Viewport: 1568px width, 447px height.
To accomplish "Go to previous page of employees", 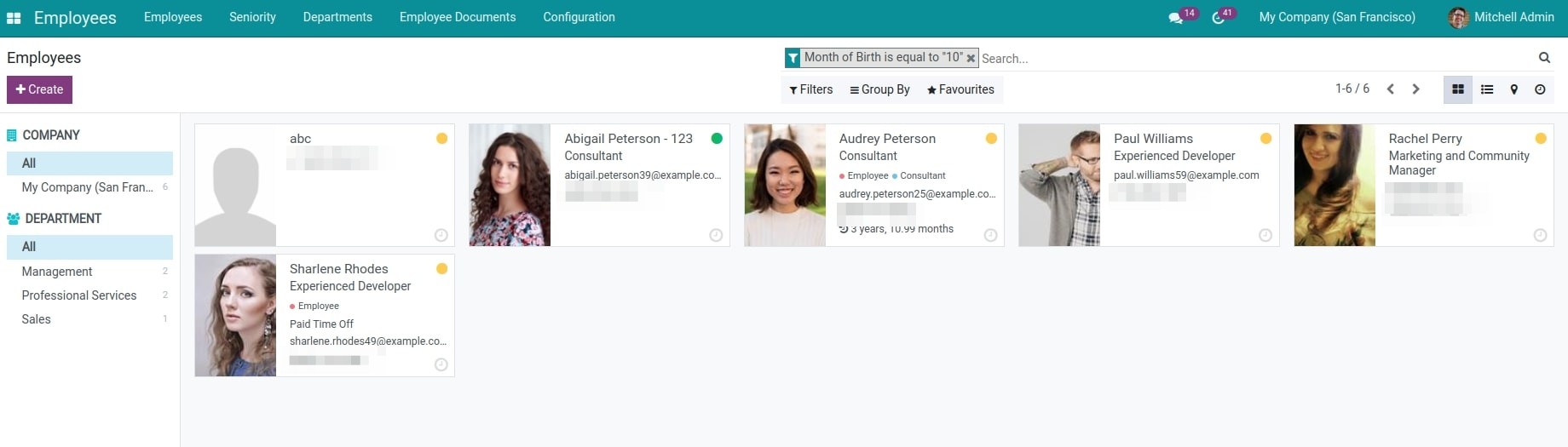I will click(x=1390, y=89).
